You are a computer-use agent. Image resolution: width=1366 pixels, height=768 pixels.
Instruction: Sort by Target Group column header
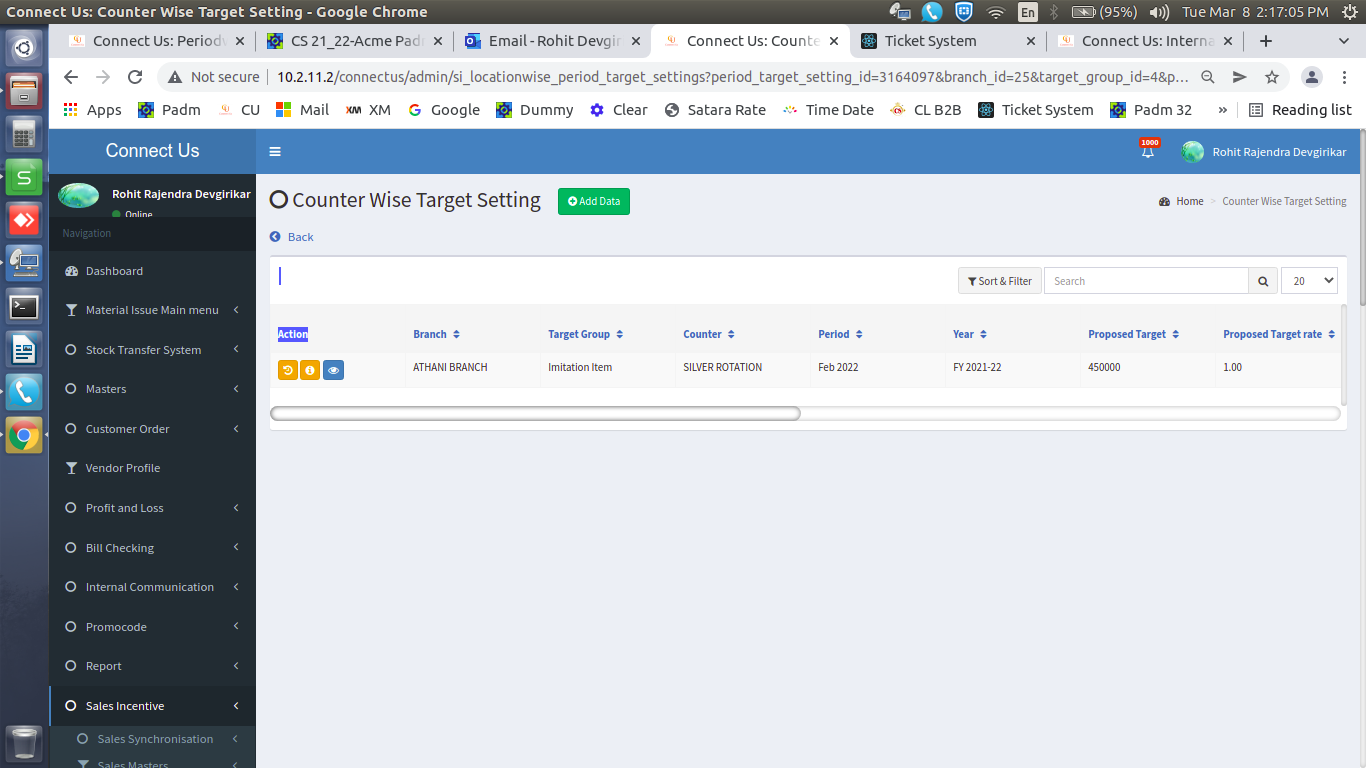coord(585,334)
